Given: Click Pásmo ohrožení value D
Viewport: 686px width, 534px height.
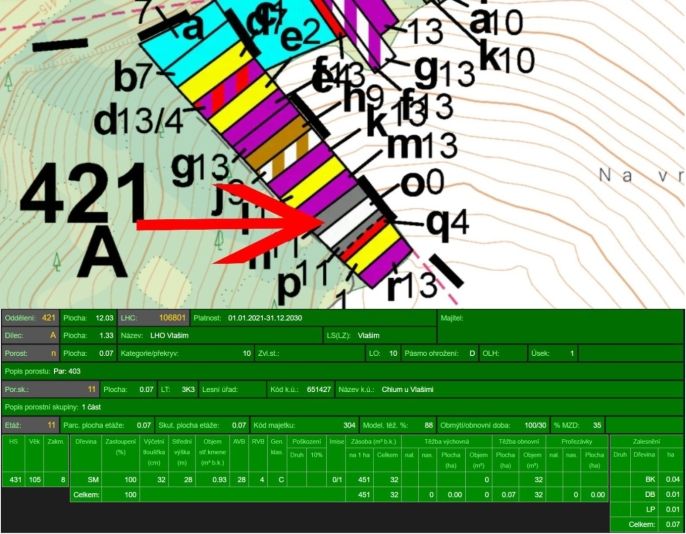Looking at the screenshot, I should [472, 353].
